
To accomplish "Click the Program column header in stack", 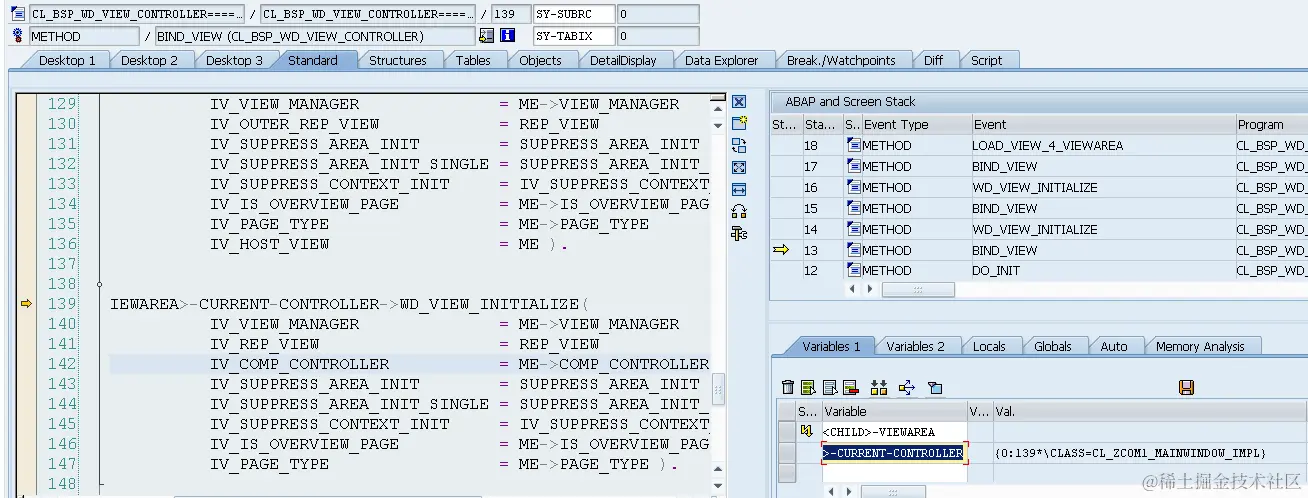I will coord(1270,125).
